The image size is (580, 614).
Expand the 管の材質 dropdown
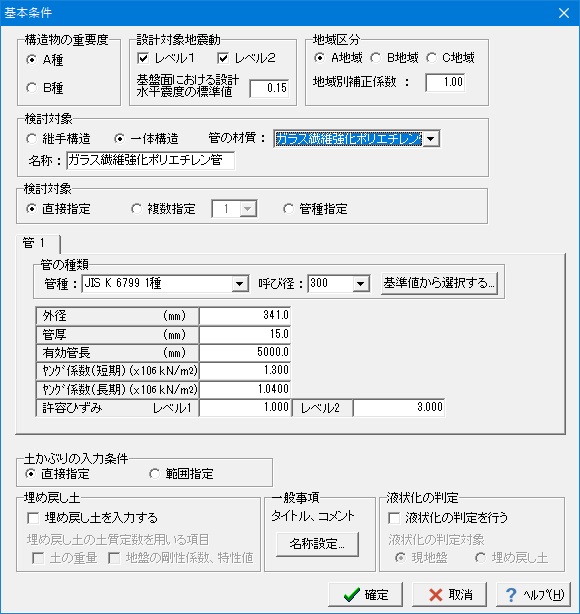431,139
